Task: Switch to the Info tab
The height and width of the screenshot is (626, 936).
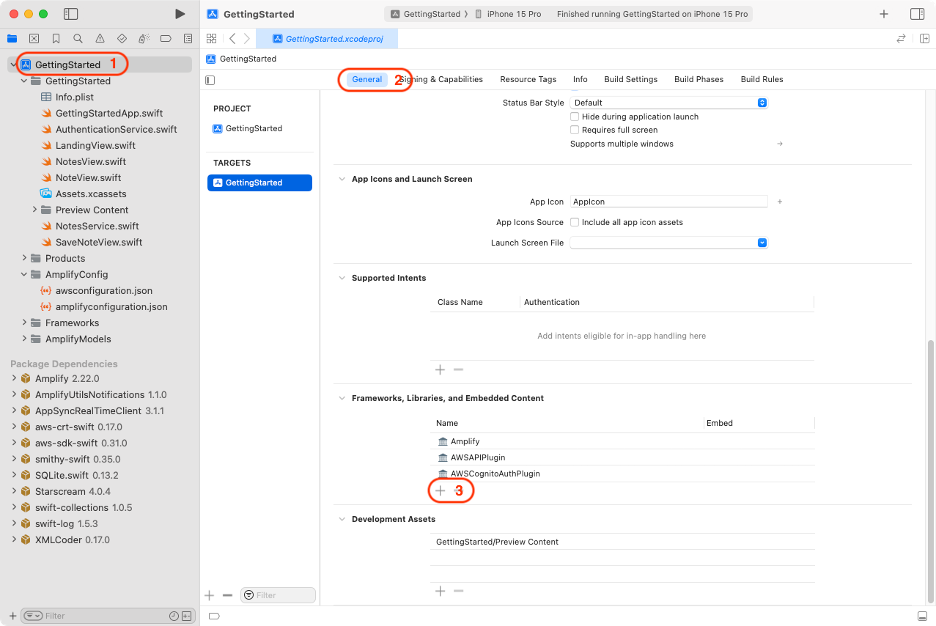Action: [580, 79]
